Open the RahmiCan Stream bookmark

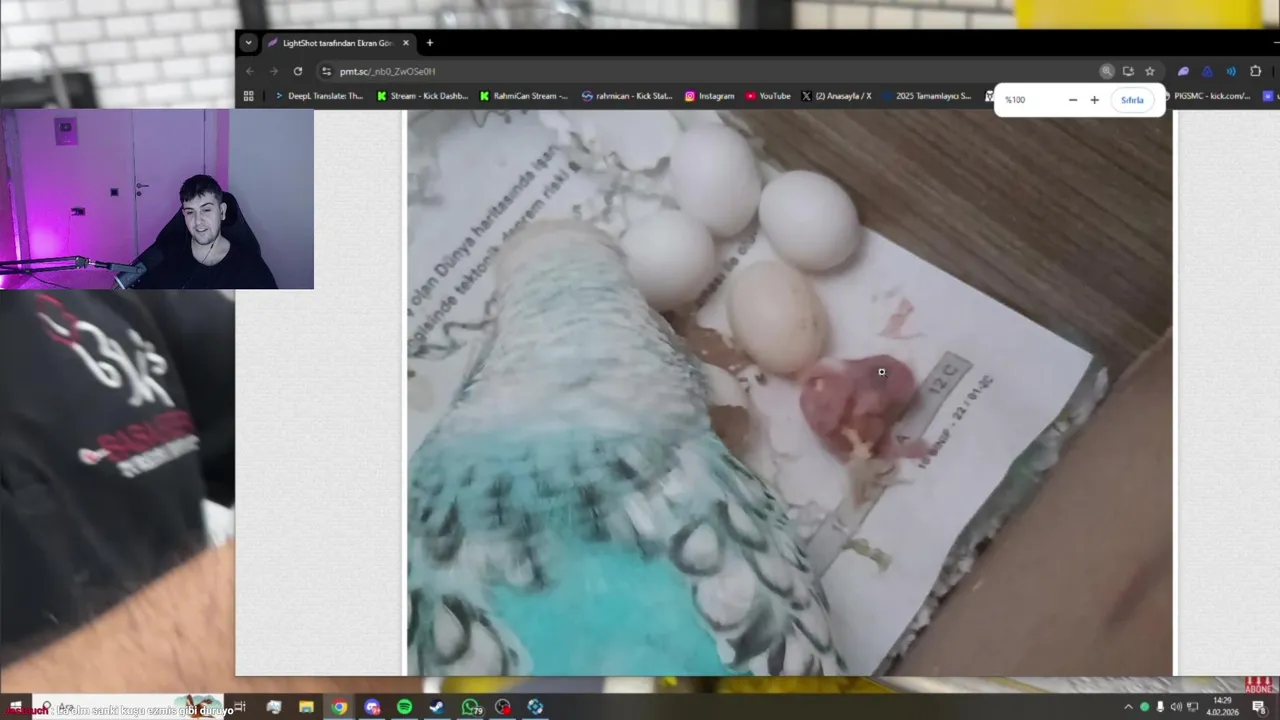[524, 96]
